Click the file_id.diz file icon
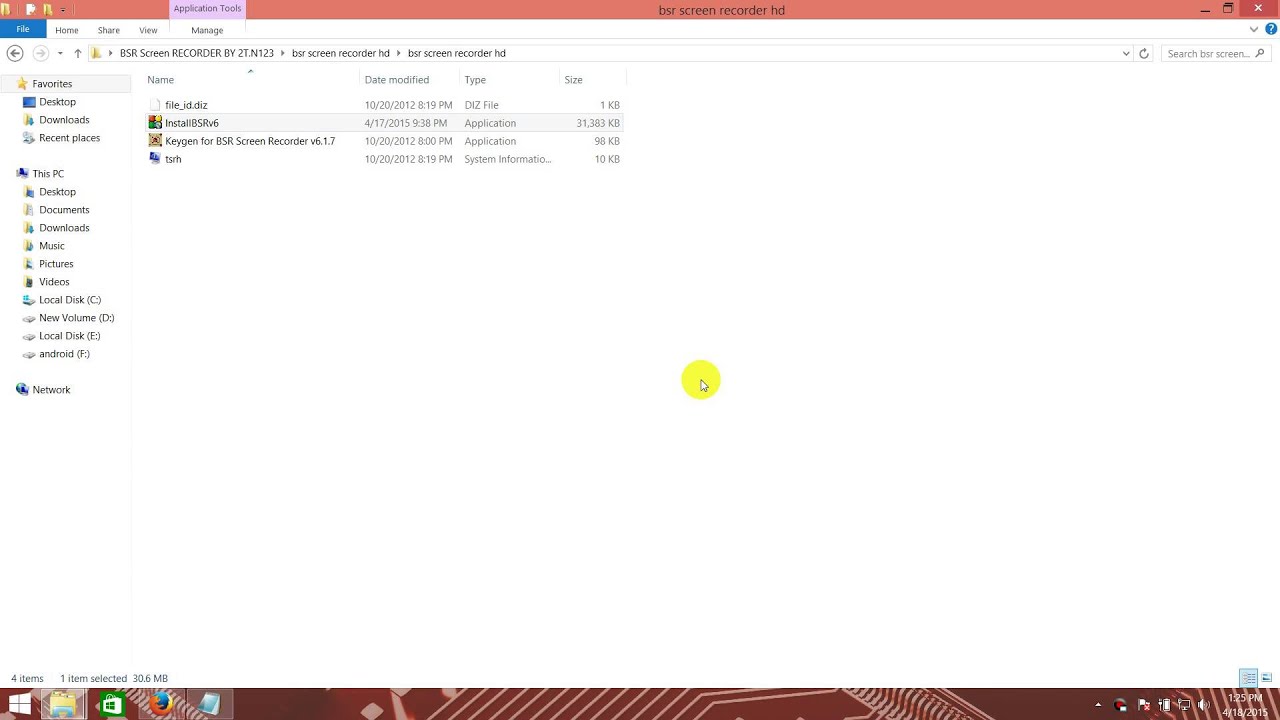The image size is (1280, 720). coord(155,105)
